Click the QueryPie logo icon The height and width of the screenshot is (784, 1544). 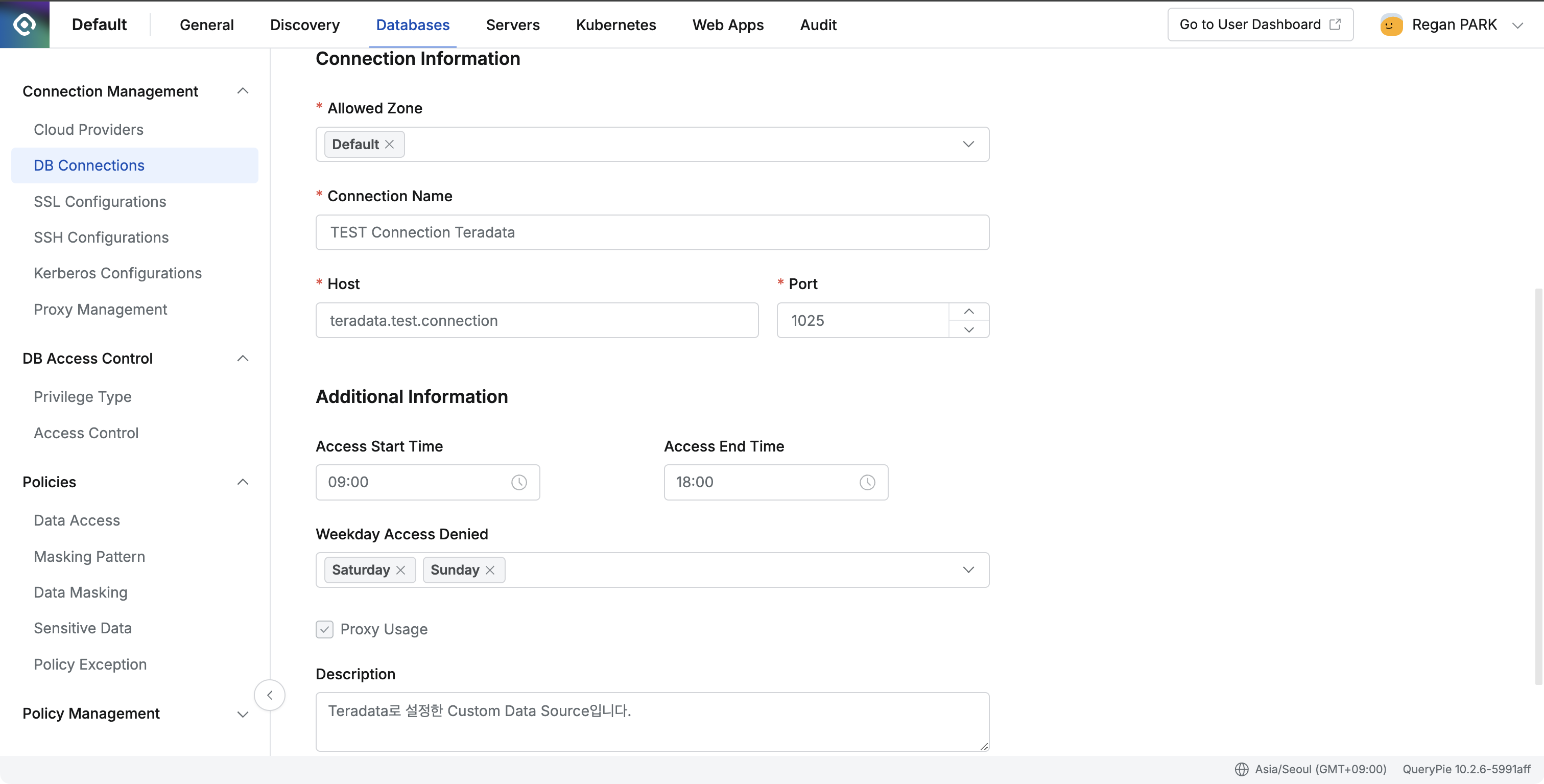click(25, 25)
